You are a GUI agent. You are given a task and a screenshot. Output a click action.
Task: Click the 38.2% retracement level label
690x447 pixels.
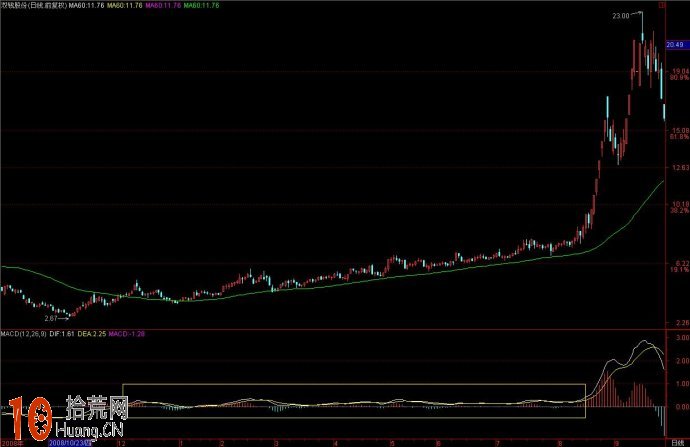[x=678, y=211]
